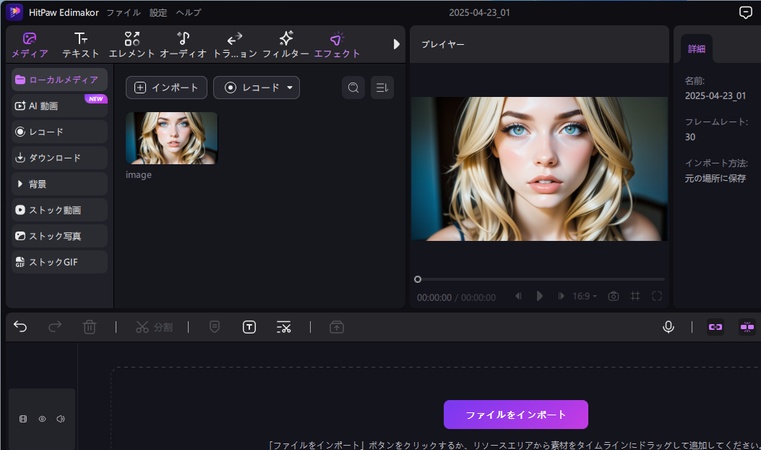Viewport: 761px width, 450px height.
Task: Select ローカルメディア in the sidebar
Action: [60, 80]
